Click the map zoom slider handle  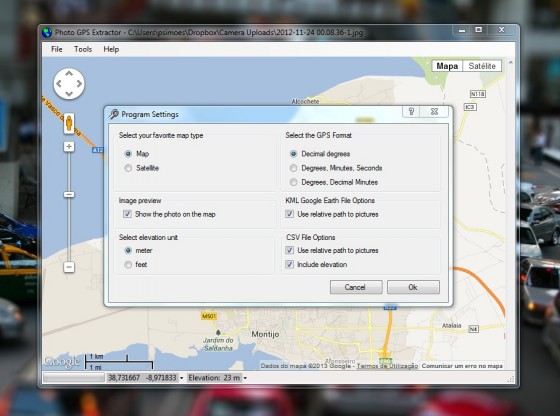tap(69, 195)
